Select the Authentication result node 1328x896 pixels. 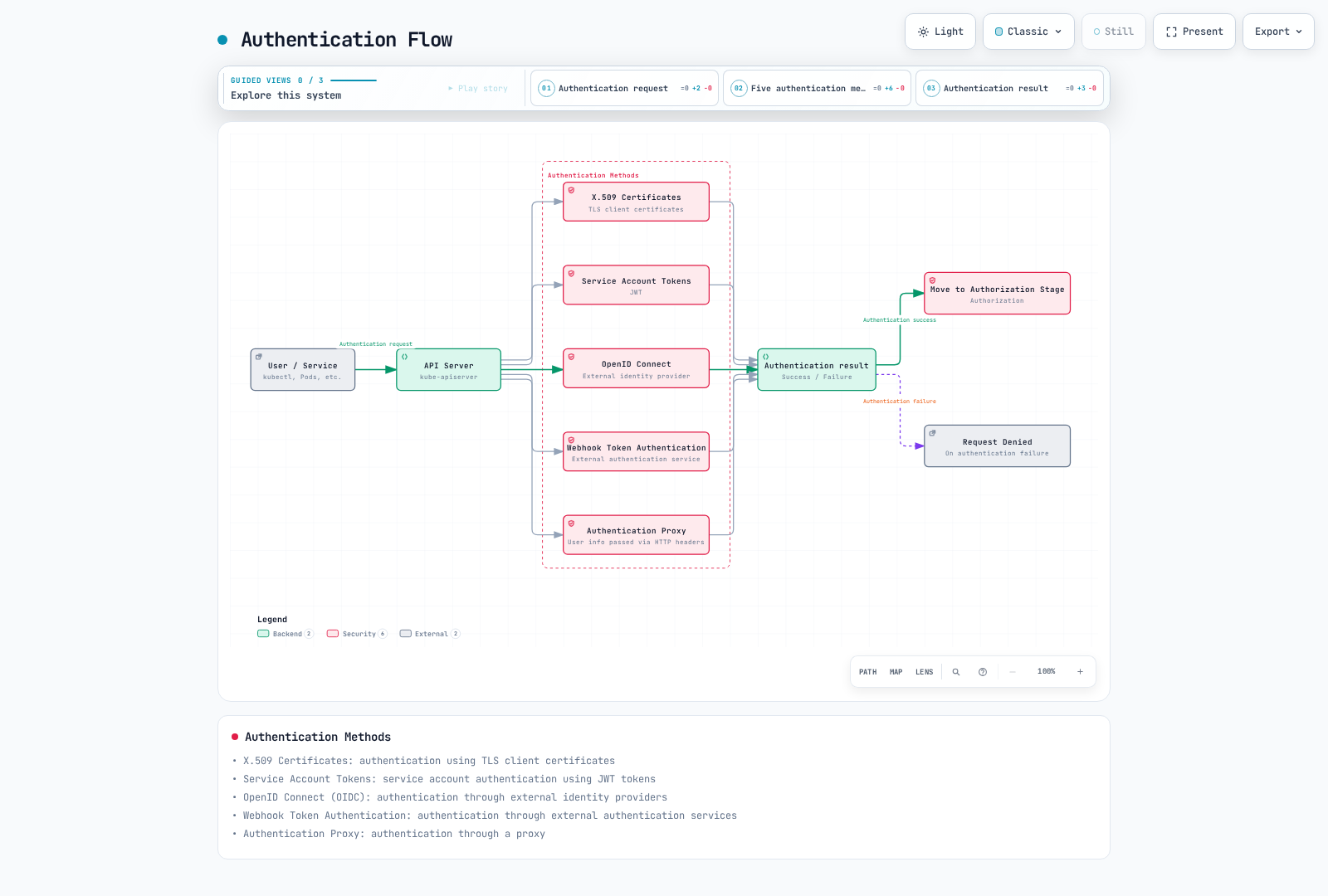(817, 370)
